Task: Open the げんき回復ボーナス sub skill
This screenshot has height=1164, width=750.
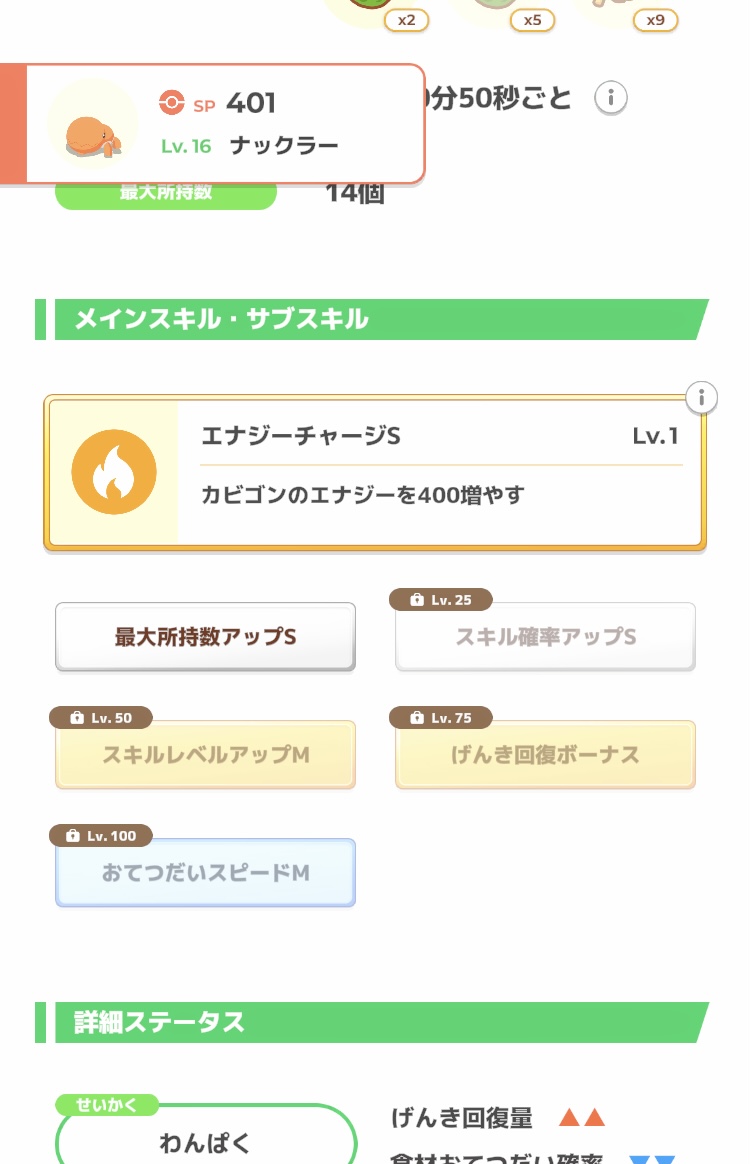Action: tap(545, 755)
